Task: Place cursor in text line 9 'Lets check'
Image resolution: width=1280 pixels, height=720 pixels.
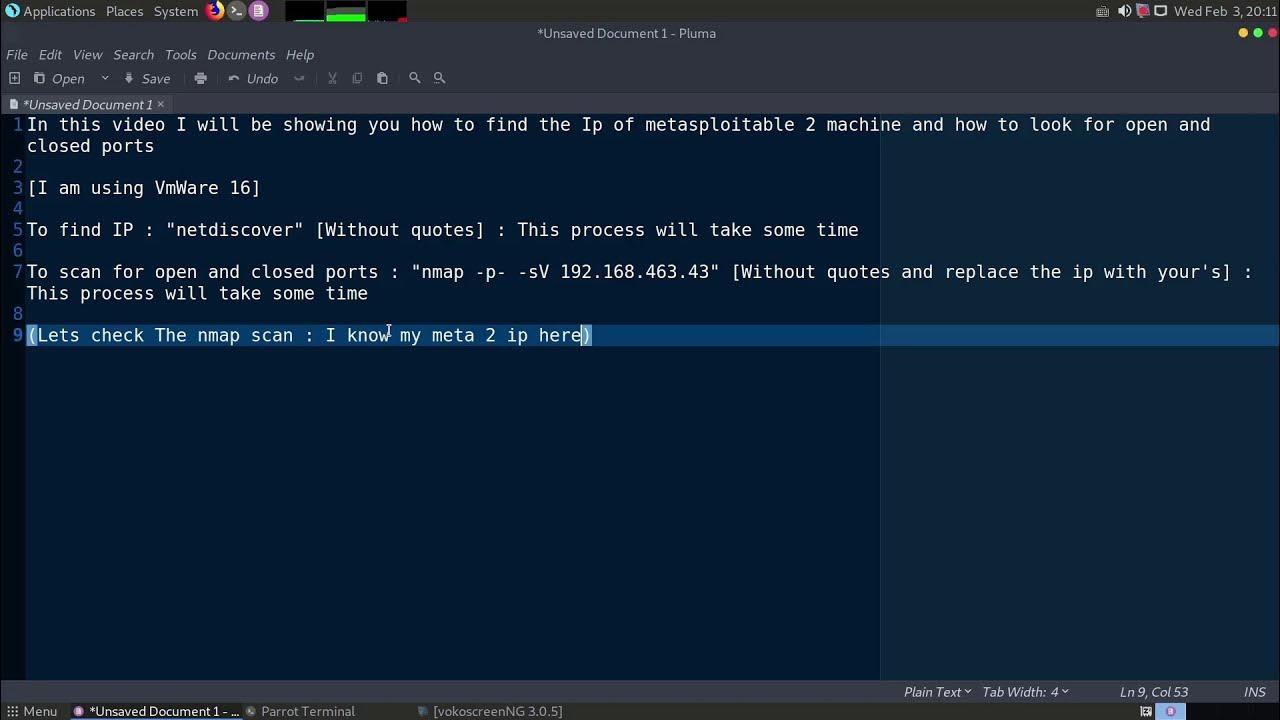Action: [x=90, y=335]
